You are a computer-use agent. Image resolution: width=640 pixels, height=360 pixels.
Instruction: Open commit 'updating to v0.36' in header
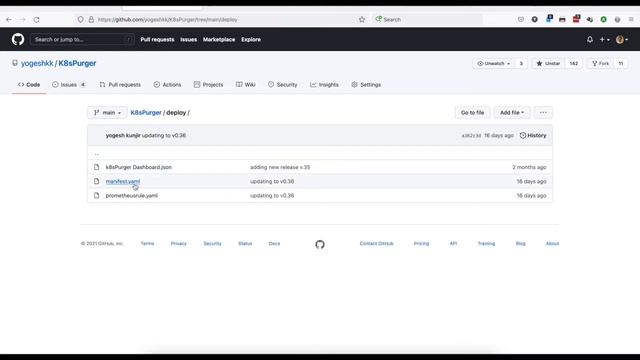(164, 136)
